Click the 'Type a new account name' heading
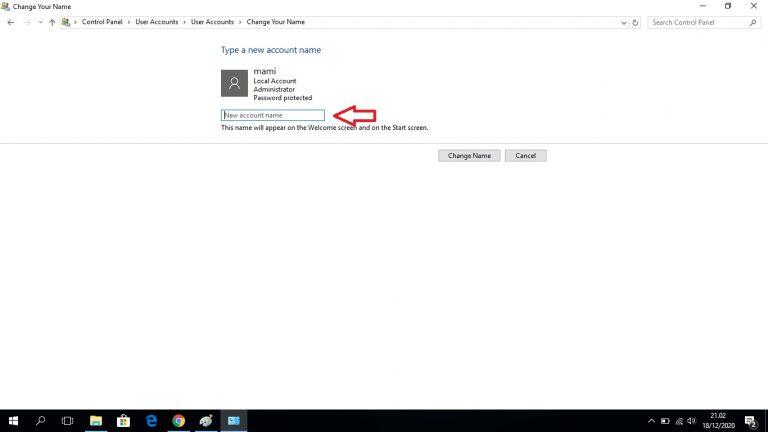768x432 pixels. click(271, 50)
